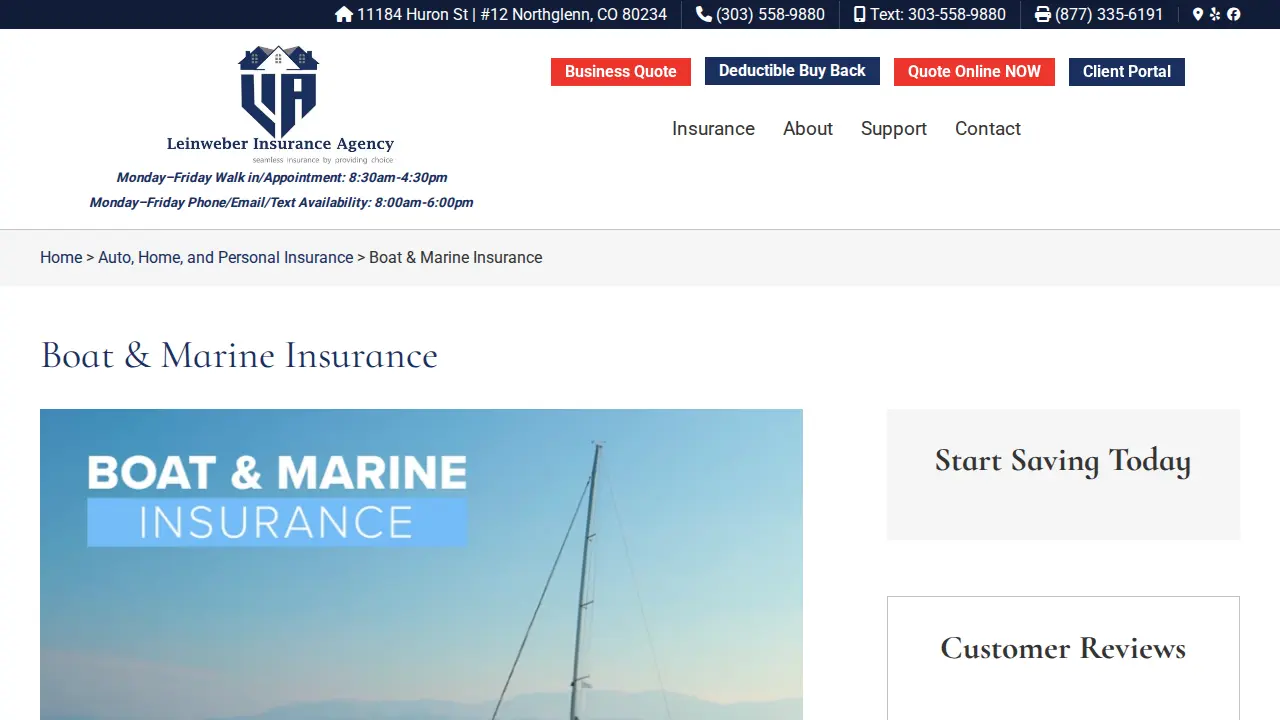Click the Leinweber Insurance Agency logo
Screen dimensions: 1280x720
pyautogui.click(x=280, y=104)
